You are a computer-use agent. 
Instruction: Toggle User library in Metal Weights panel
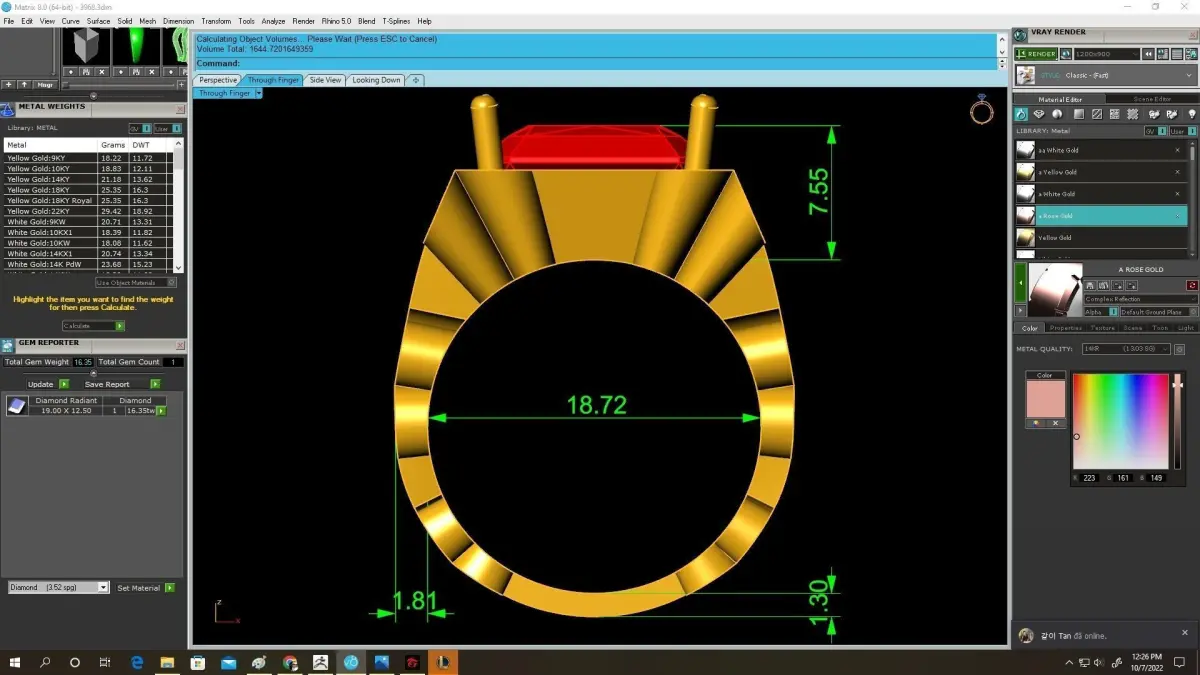coord(169,128)
